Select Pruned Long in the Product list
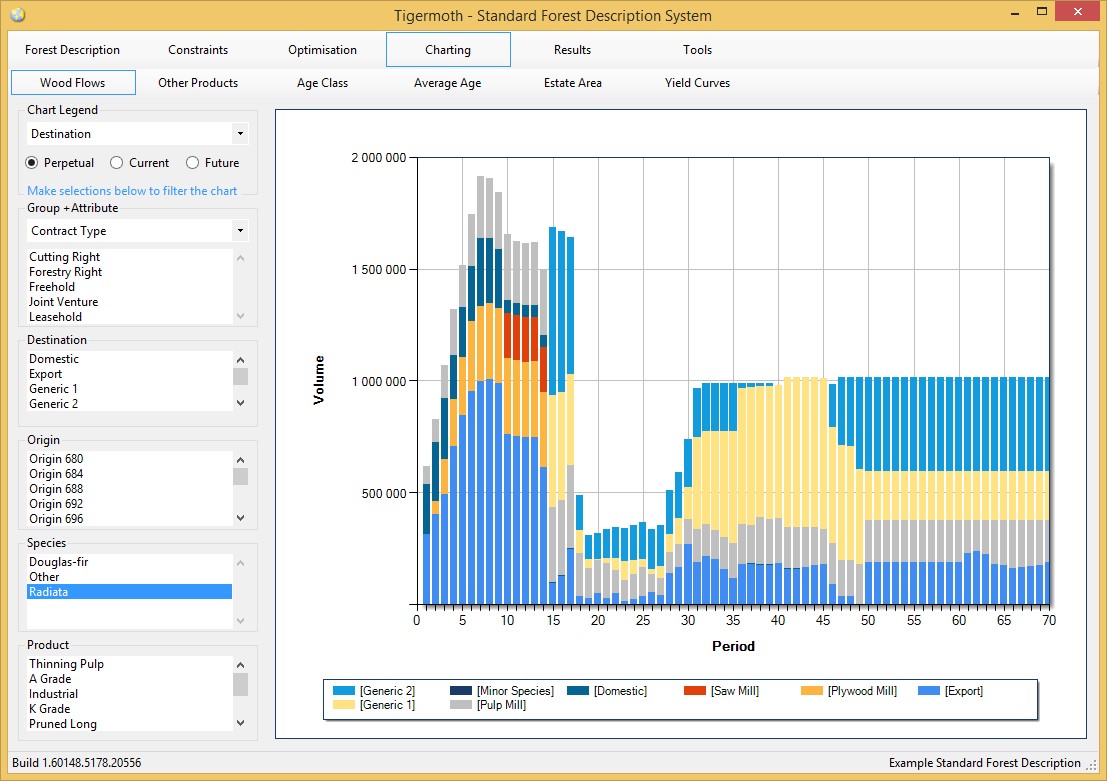The image size is (1107, 781). point(130,724)
